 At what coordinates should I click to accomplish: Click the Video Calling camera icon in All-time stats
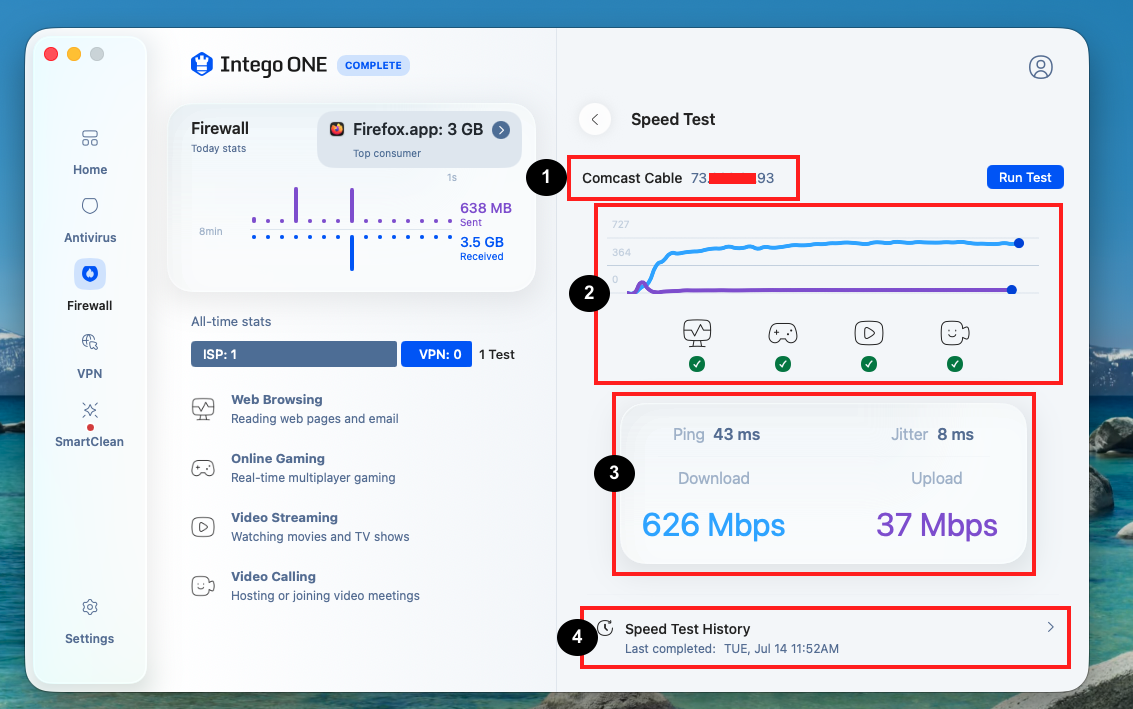click(203, 585)
